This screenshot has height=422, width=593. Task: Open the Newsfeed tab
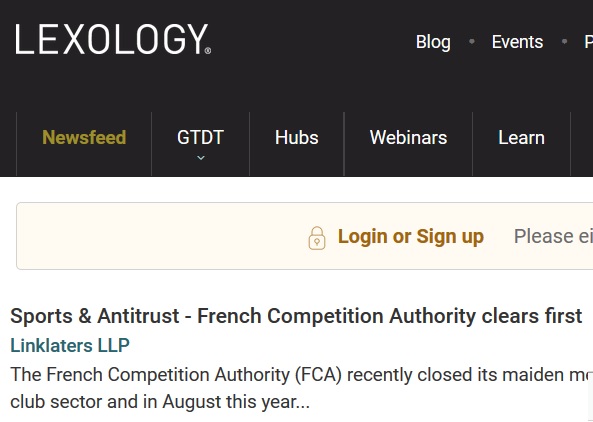click(x=84, y=137)
